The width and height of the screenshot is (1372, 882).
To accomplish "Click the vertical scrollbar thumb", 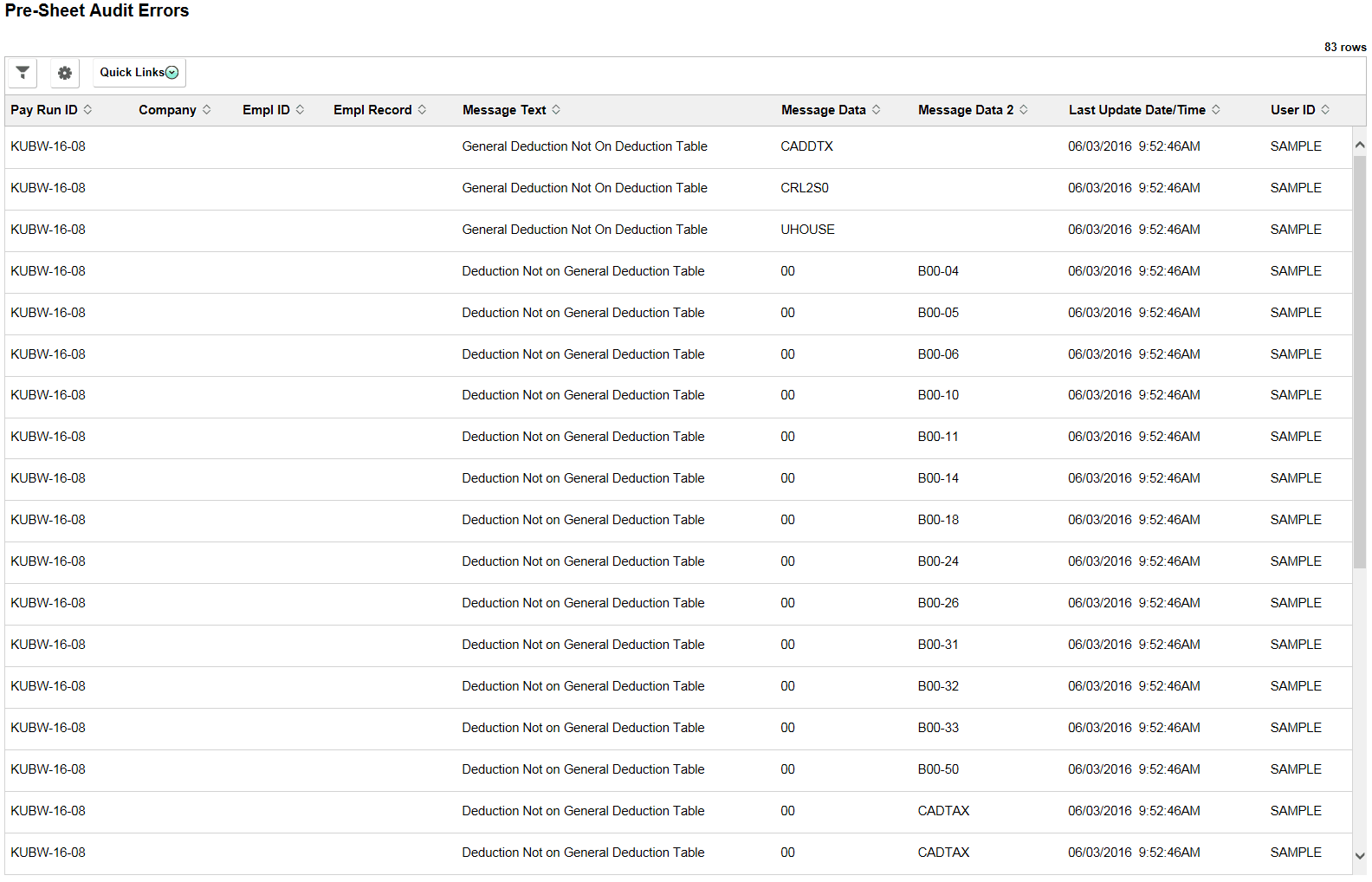I will pyautogui.click(x=1359, y=362).
